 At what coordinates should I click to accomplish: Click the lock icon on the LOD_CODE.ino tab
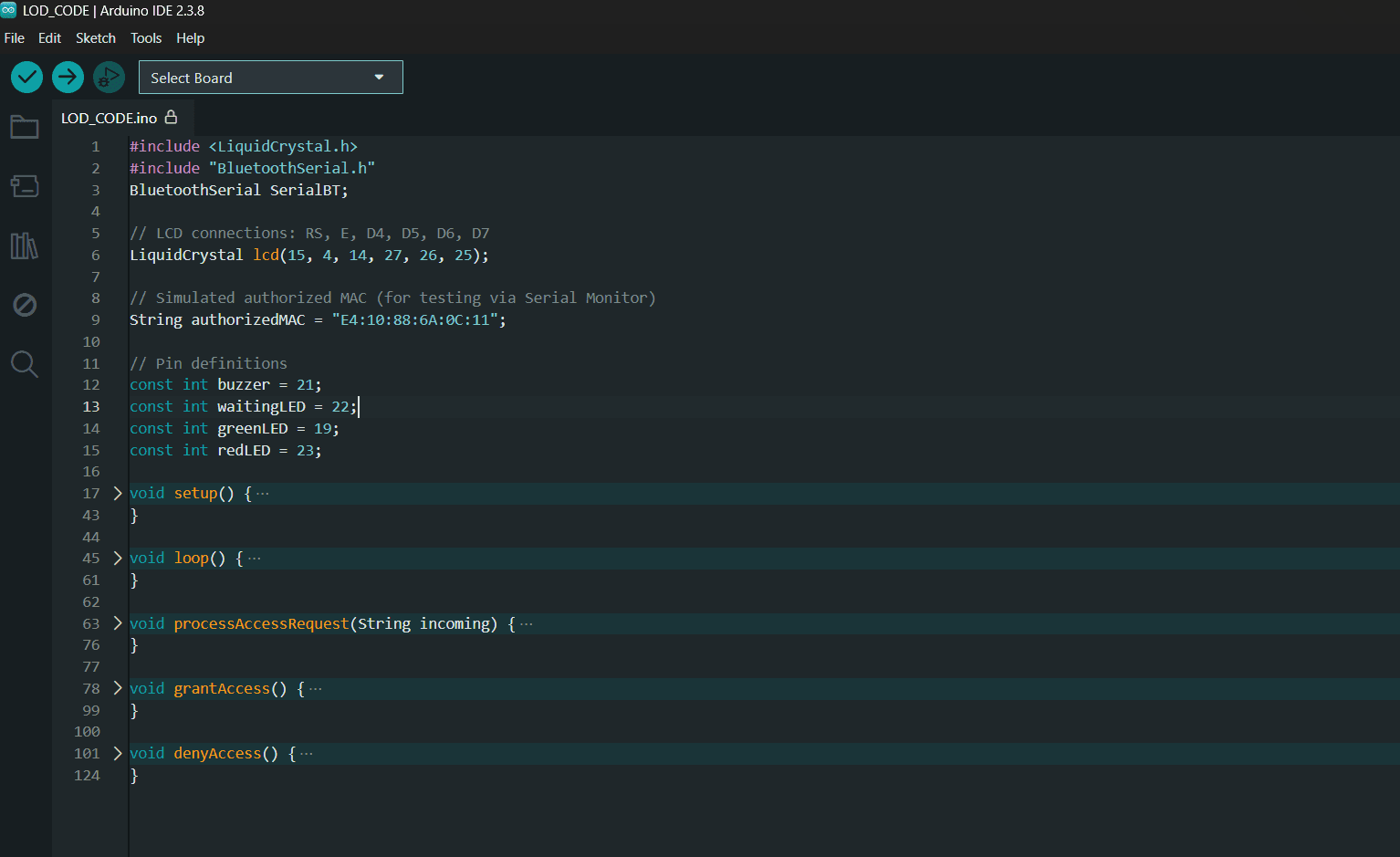coord(171,117)
